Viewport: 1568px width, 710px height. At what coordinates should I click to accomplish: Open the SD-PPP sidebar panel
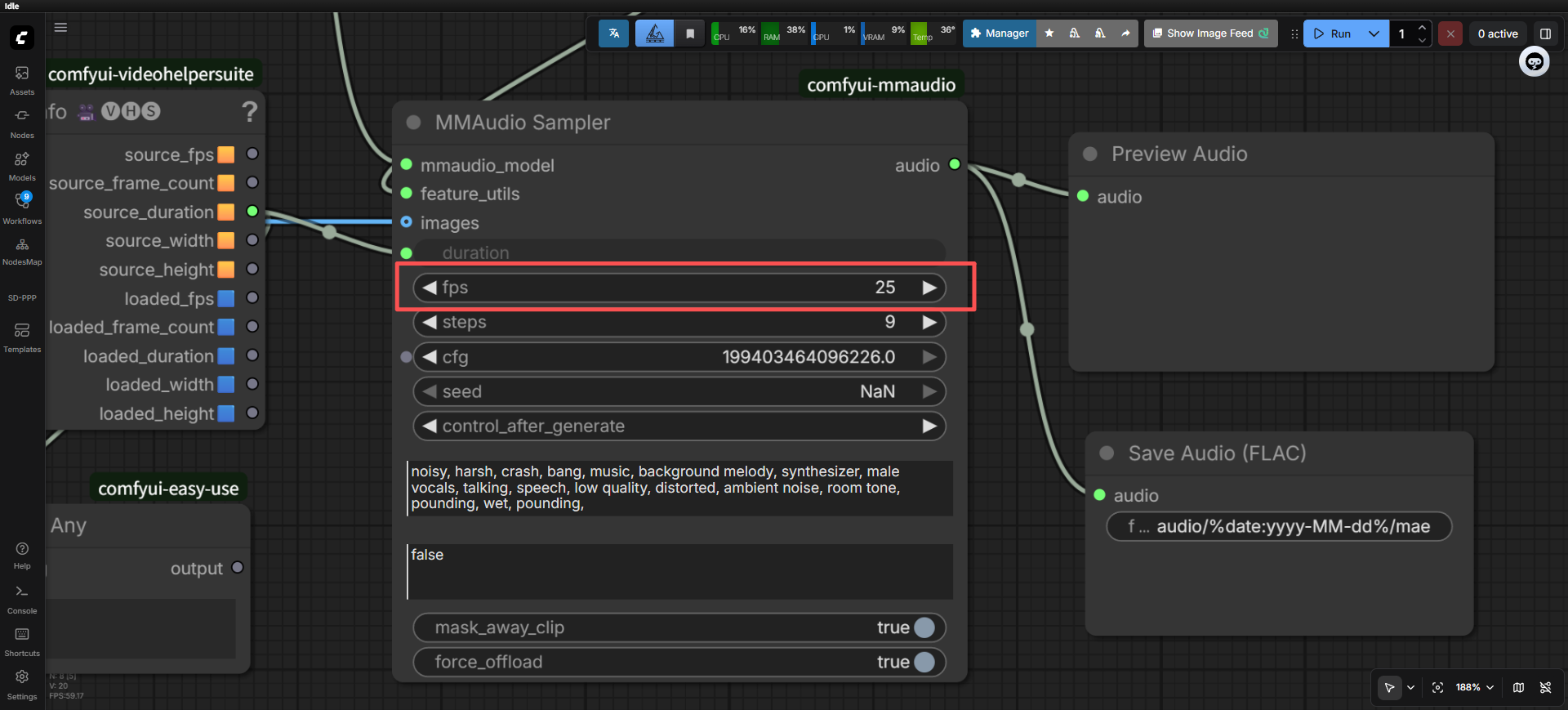pyautogui.click(x=22, y=298)
